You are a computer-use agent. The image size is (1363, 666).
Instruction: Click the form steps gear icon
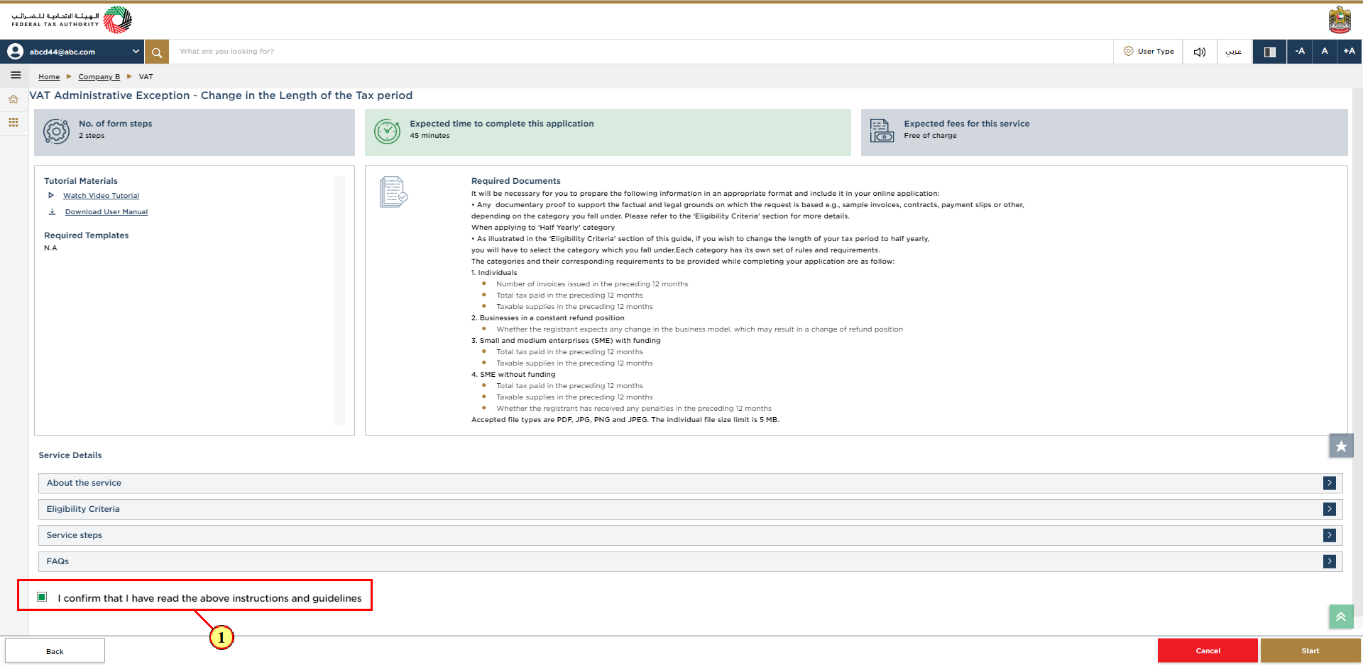tap(56, 130)
